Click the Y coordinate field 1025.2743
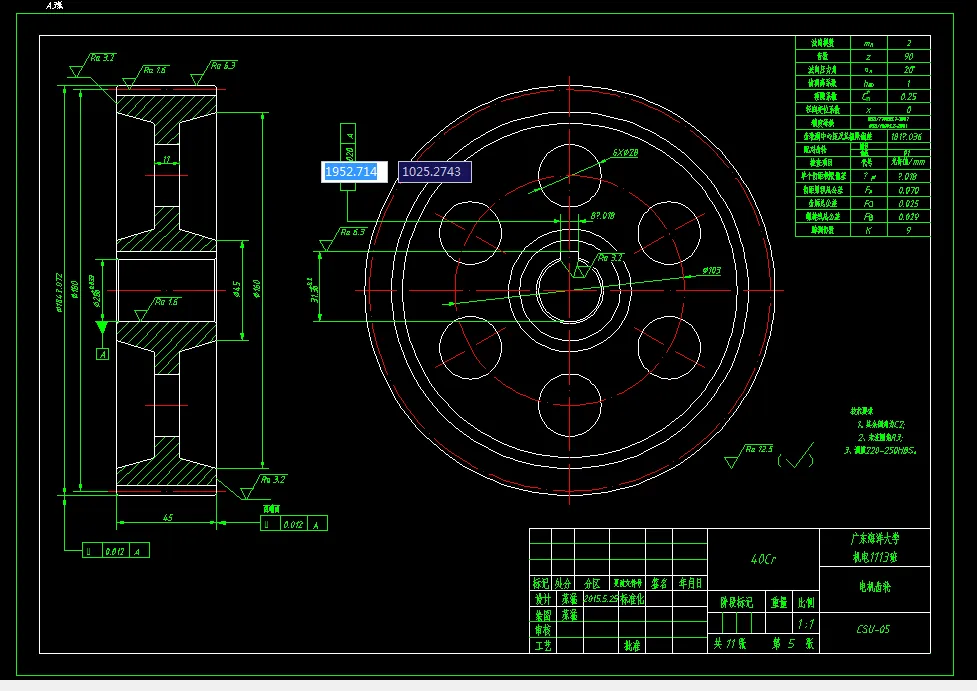Image resolution: width=977 pixels, height=691 pixels. pyautogui.click(x=434, y=172)
